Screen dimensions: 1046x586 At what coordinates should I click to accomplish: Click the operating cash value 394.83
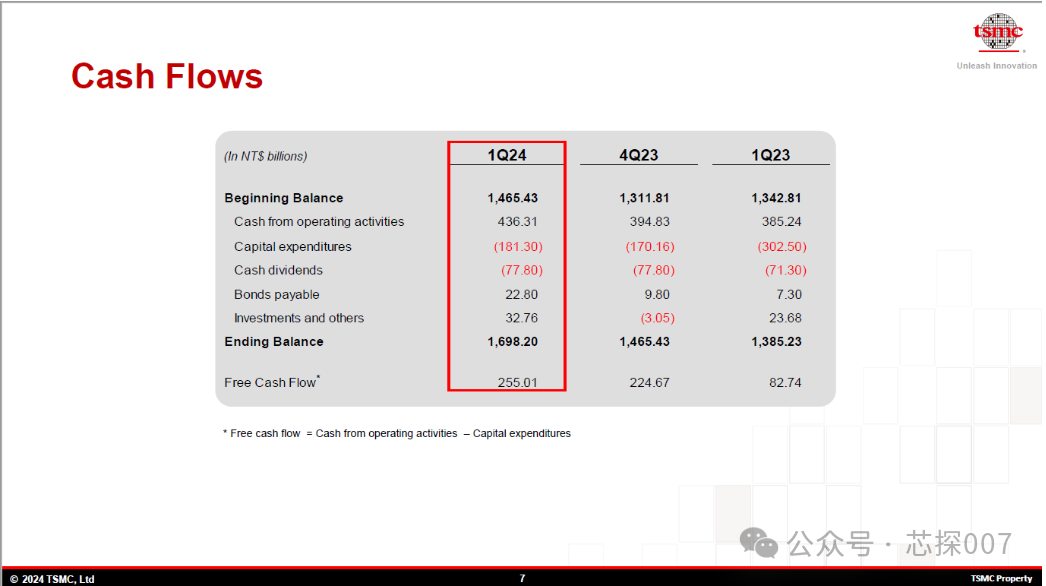(650, 222)
